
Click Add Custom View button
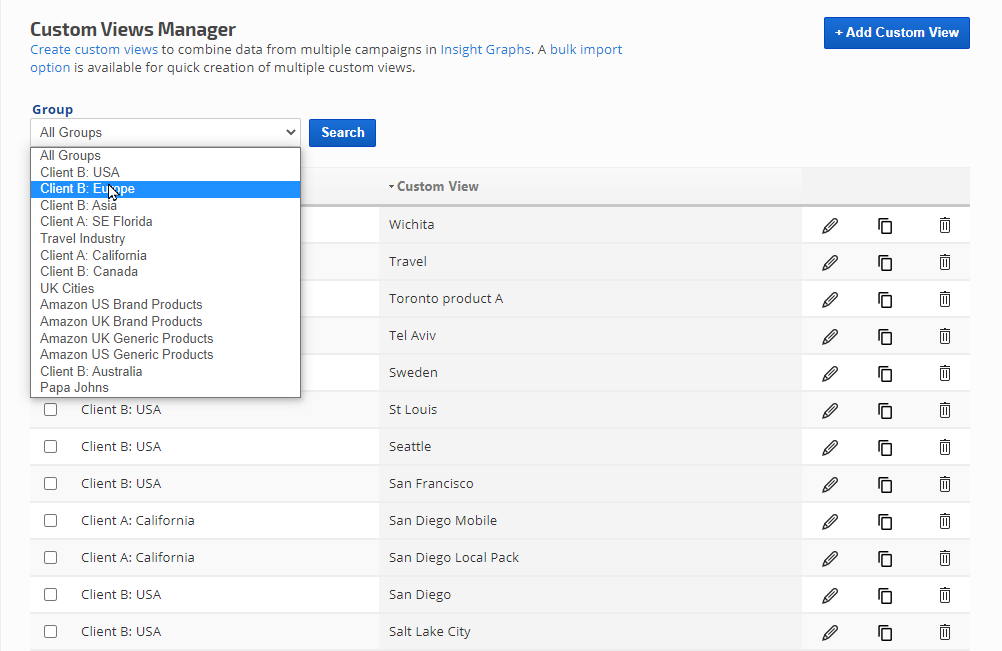896,32
